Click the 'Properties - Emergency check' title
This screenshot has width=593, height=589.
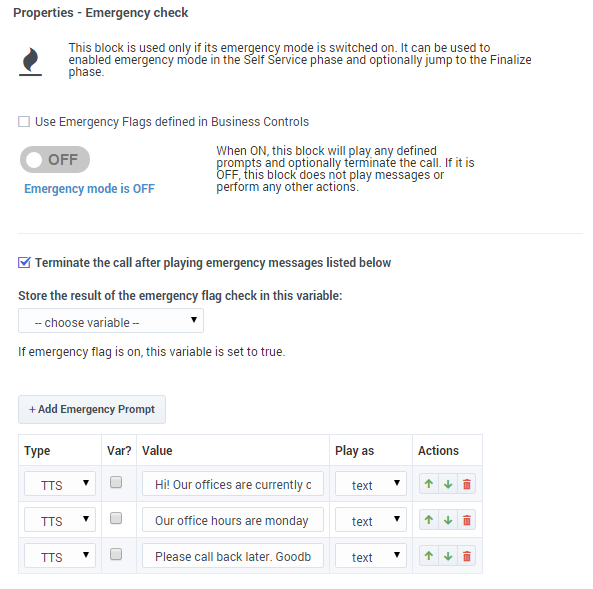tap(101, 13)
